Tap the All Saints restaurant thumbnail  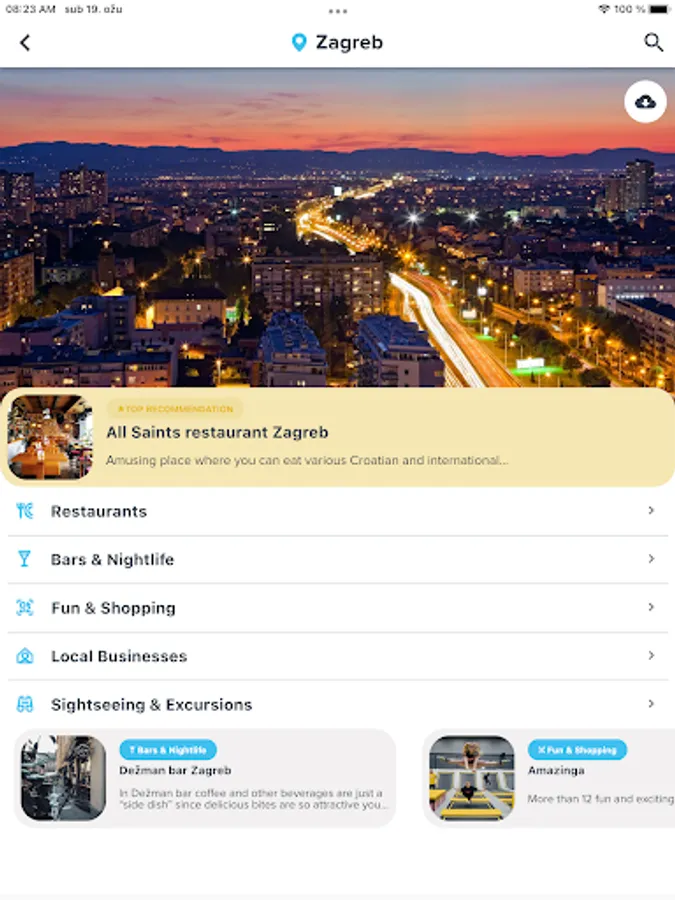coord(50,437)
